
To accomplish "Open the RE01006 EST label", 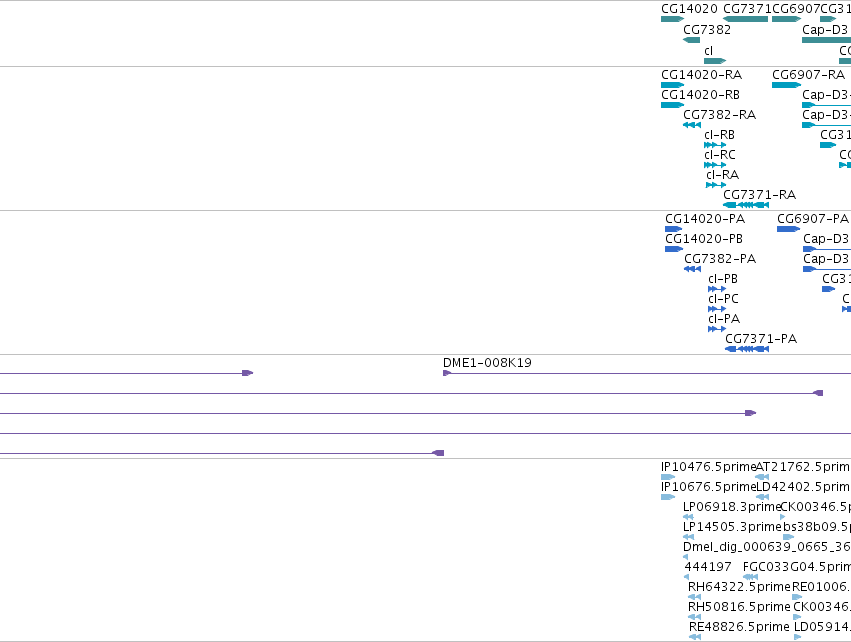I will point(821,587).
